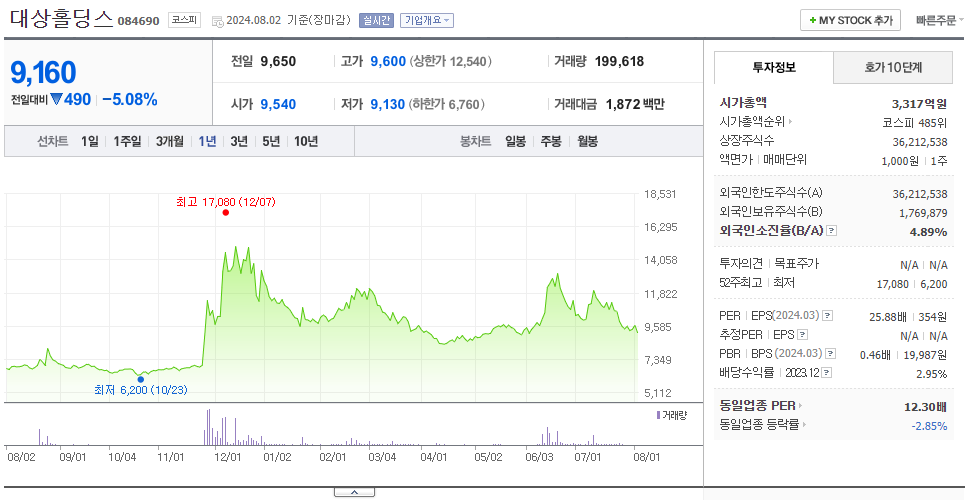Expand the 빠른주문 dropdown
This screenshot has height=500, width=968.
pos(940,20)
